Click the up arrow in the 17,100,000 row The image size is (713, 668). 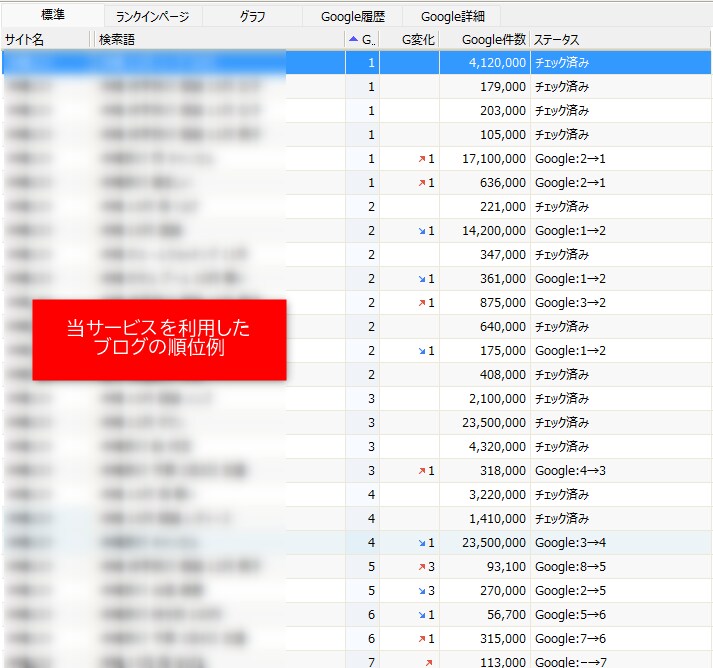422,159
